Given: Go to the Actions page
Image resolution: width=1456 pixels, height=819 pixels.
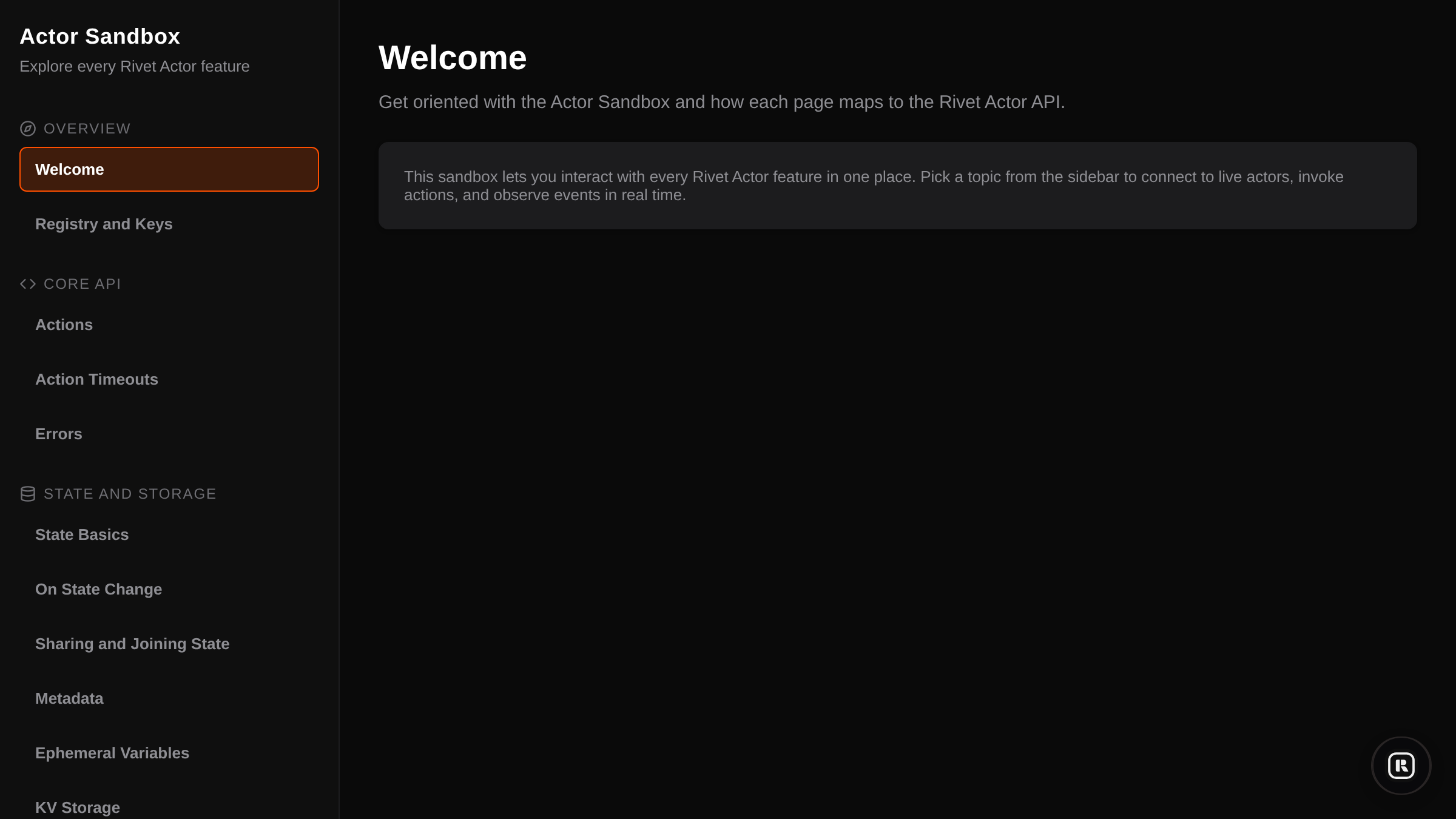Looking at the screenshot, I should coord(64,325).
